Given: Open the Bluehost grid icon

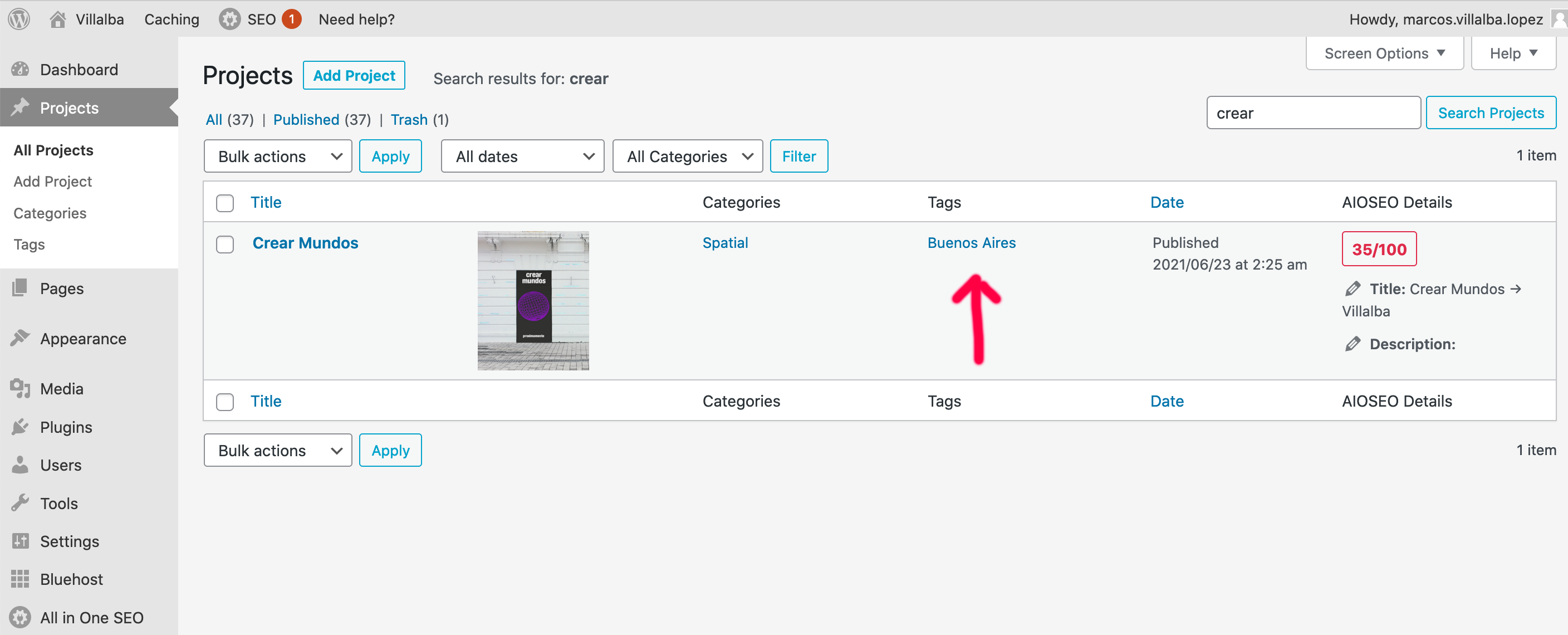Looking at the screenshot, I should tap(20, 579).
